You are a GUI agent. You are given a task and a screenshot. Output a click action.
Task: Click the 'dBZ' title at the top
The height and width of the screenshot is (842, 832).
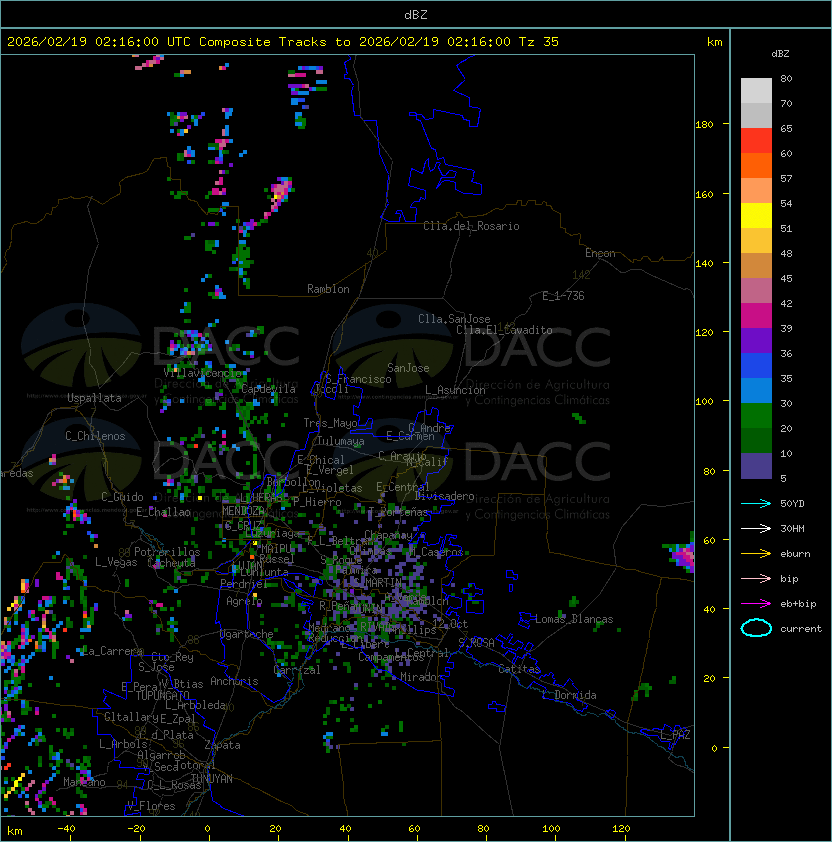416,15
